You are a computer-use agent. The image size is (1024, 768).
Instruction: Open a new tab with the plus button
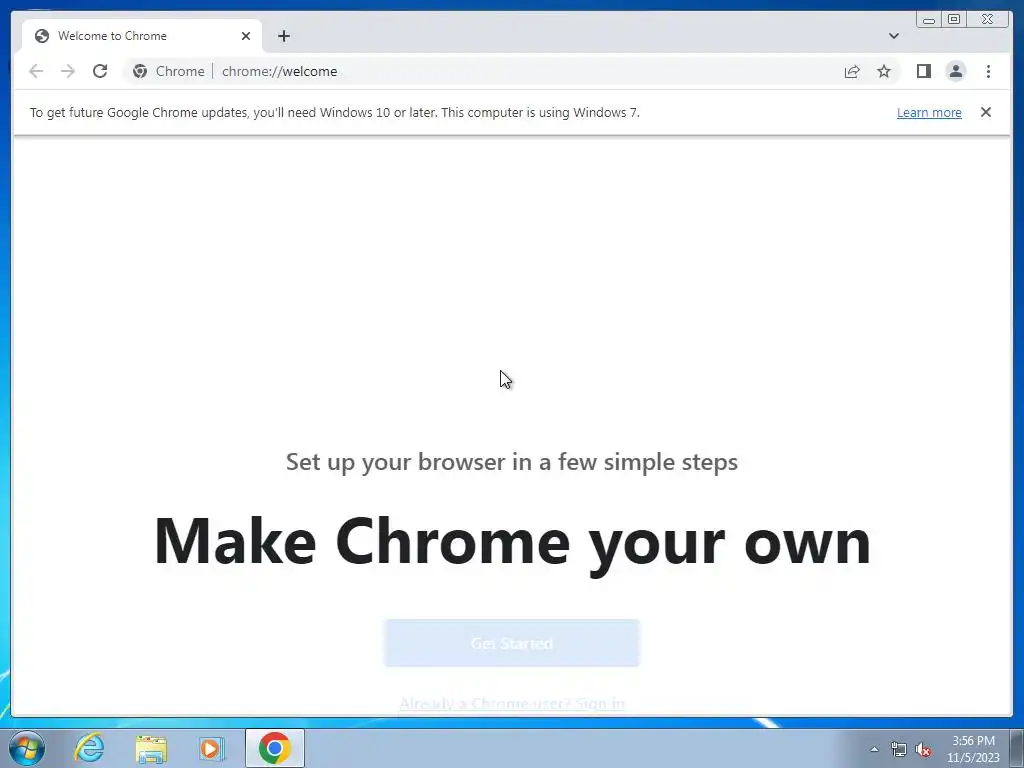(283, 36)
